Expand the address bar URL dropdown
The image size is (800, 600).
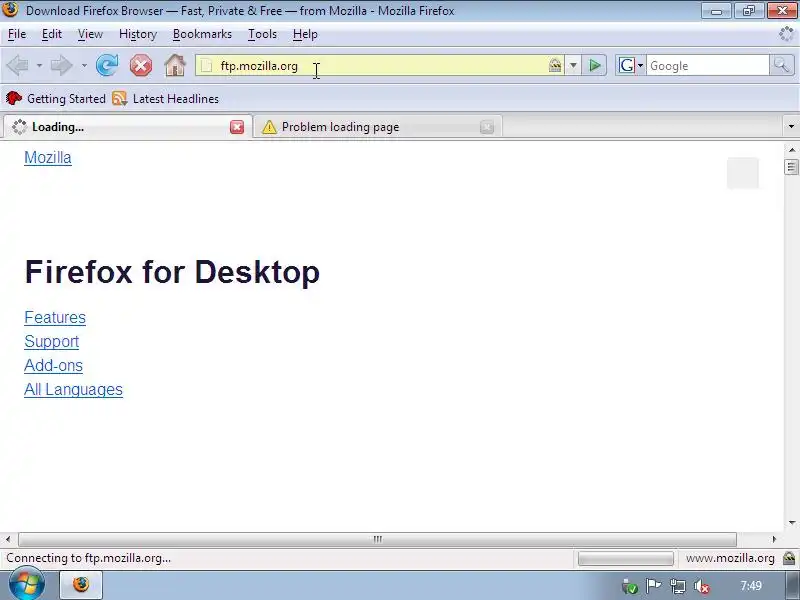click(573, 65)
